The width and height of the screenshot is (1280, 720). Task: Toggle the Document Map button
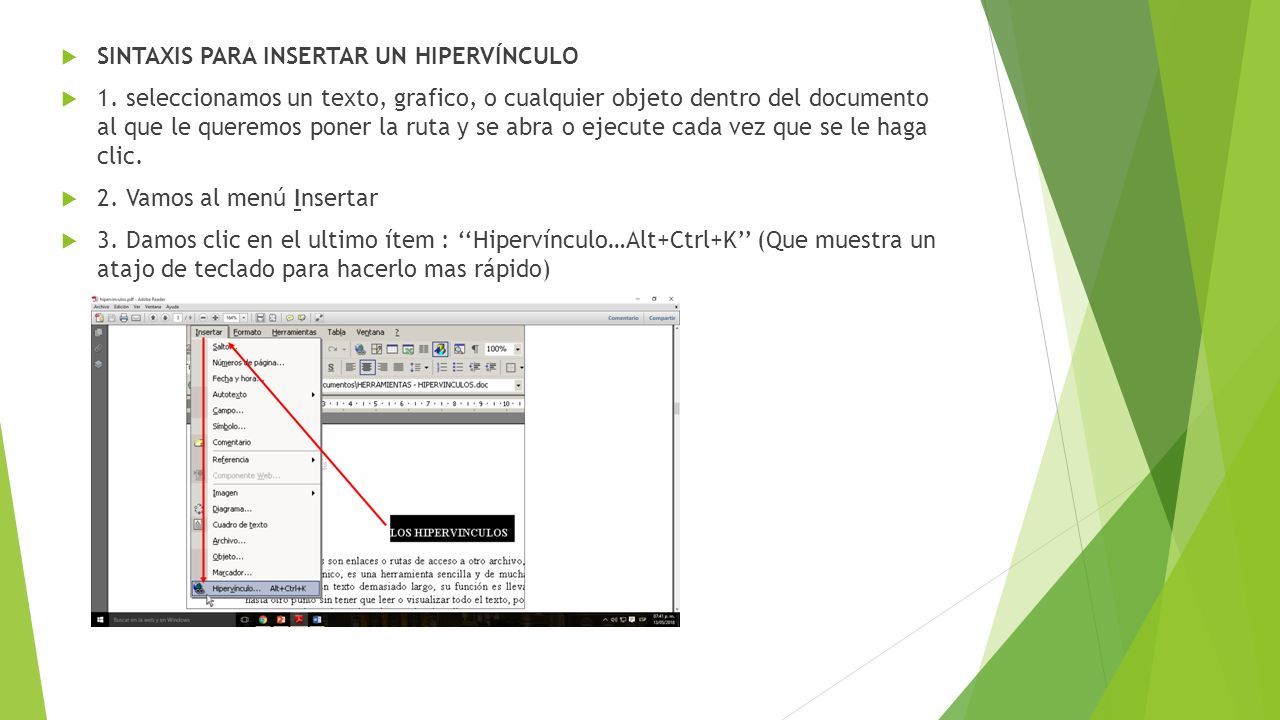[x=459, y=349]
